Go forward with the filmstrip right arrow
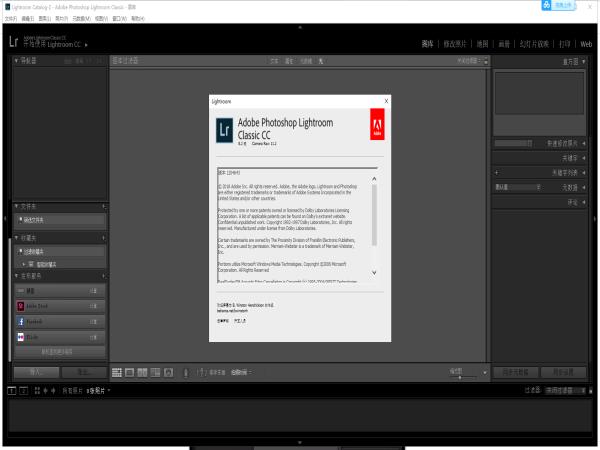Screen dimensions: 600x450 (53, 391)
